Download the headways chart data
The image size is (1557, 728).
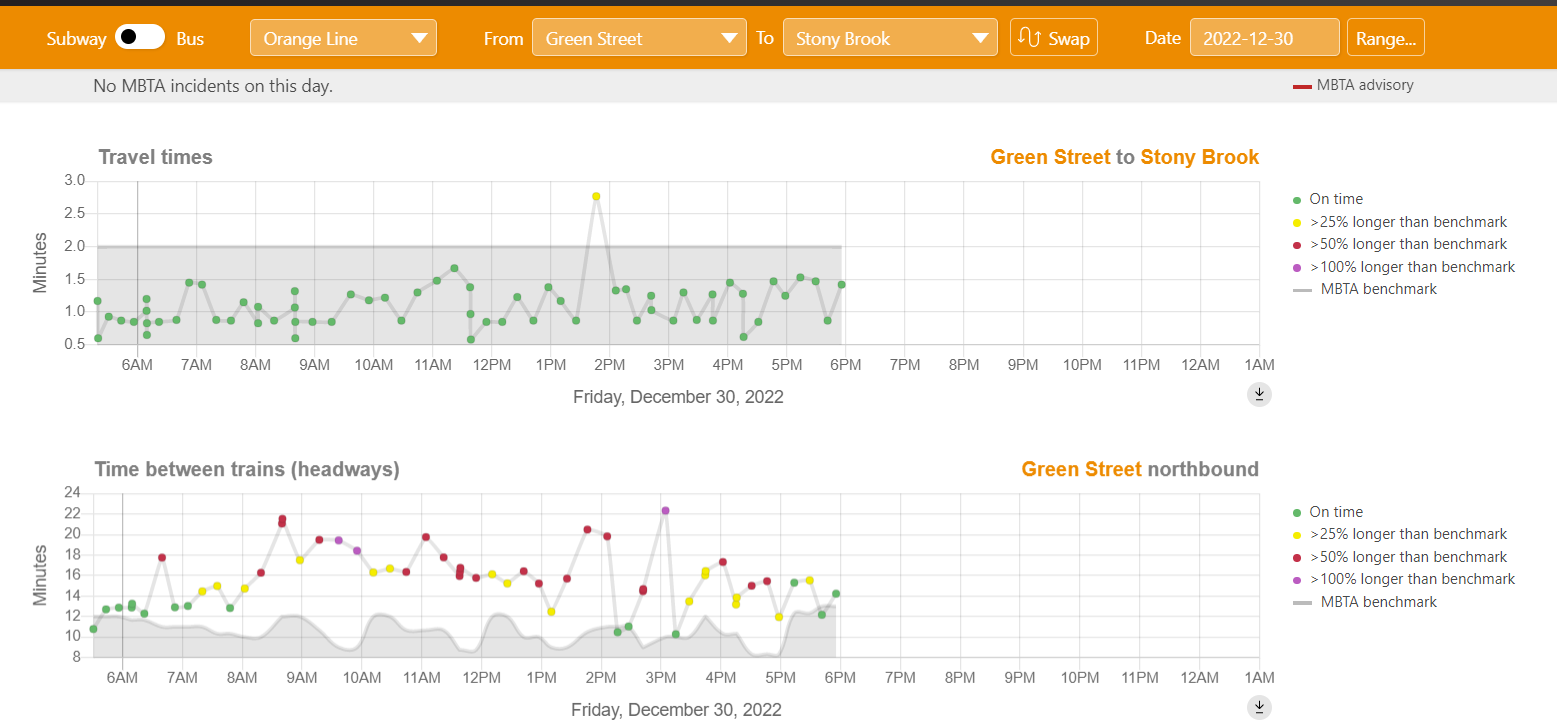1259,708
